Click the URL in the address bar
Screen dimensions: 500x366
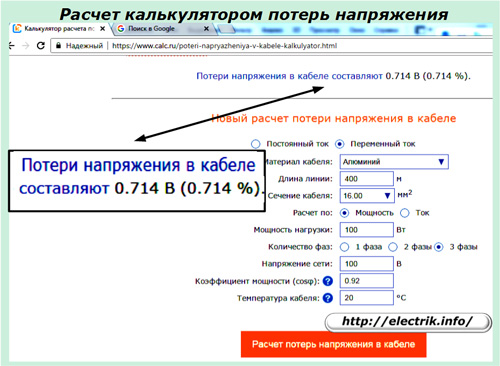tap(224, 46)
